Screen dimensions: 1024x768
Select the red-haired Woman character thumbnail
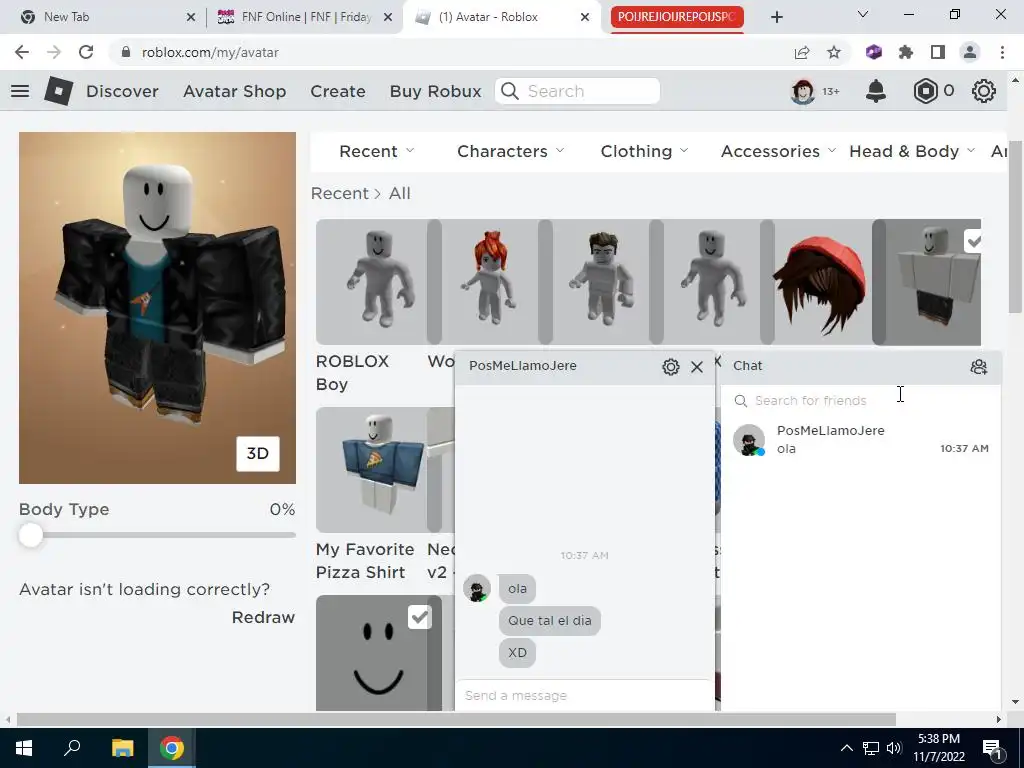(x=490, y=281)
